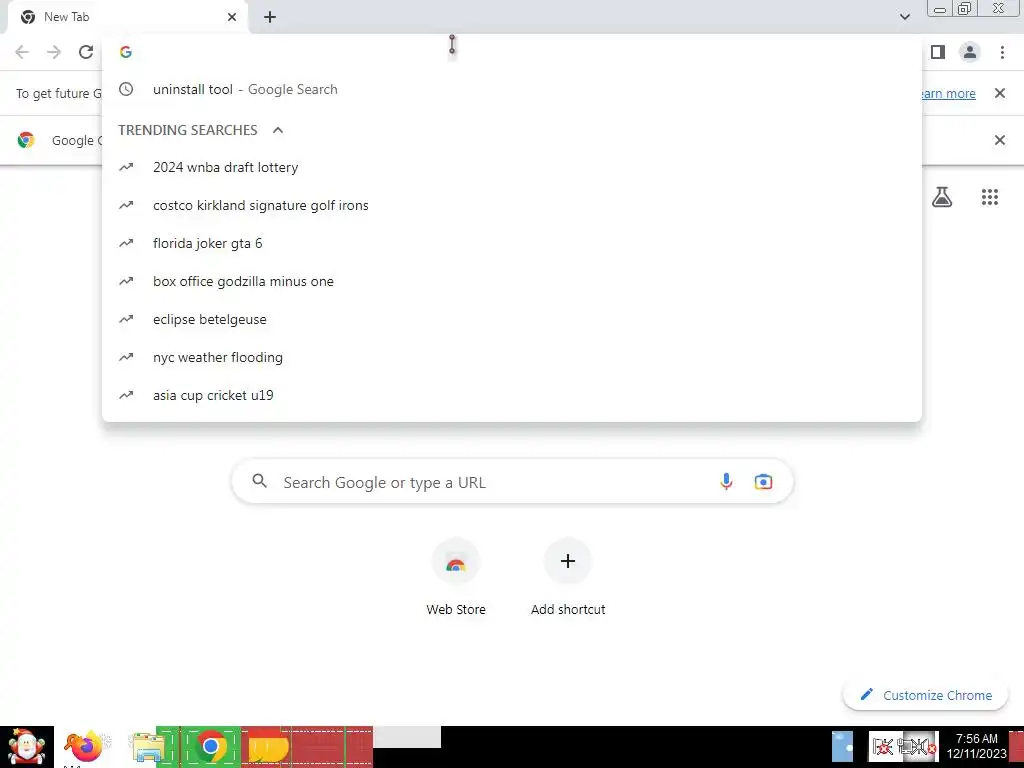Select '2024 wnba draft lottery' suggestion
The image size is (1024, 768).
click(x=512, y=167)
